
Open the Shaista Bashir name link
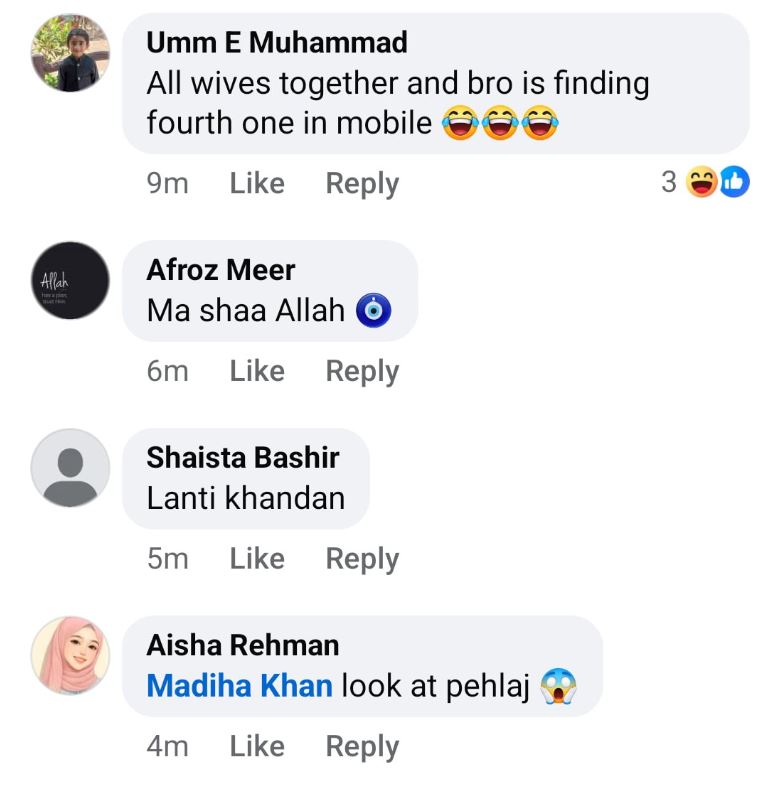point(243,458)
